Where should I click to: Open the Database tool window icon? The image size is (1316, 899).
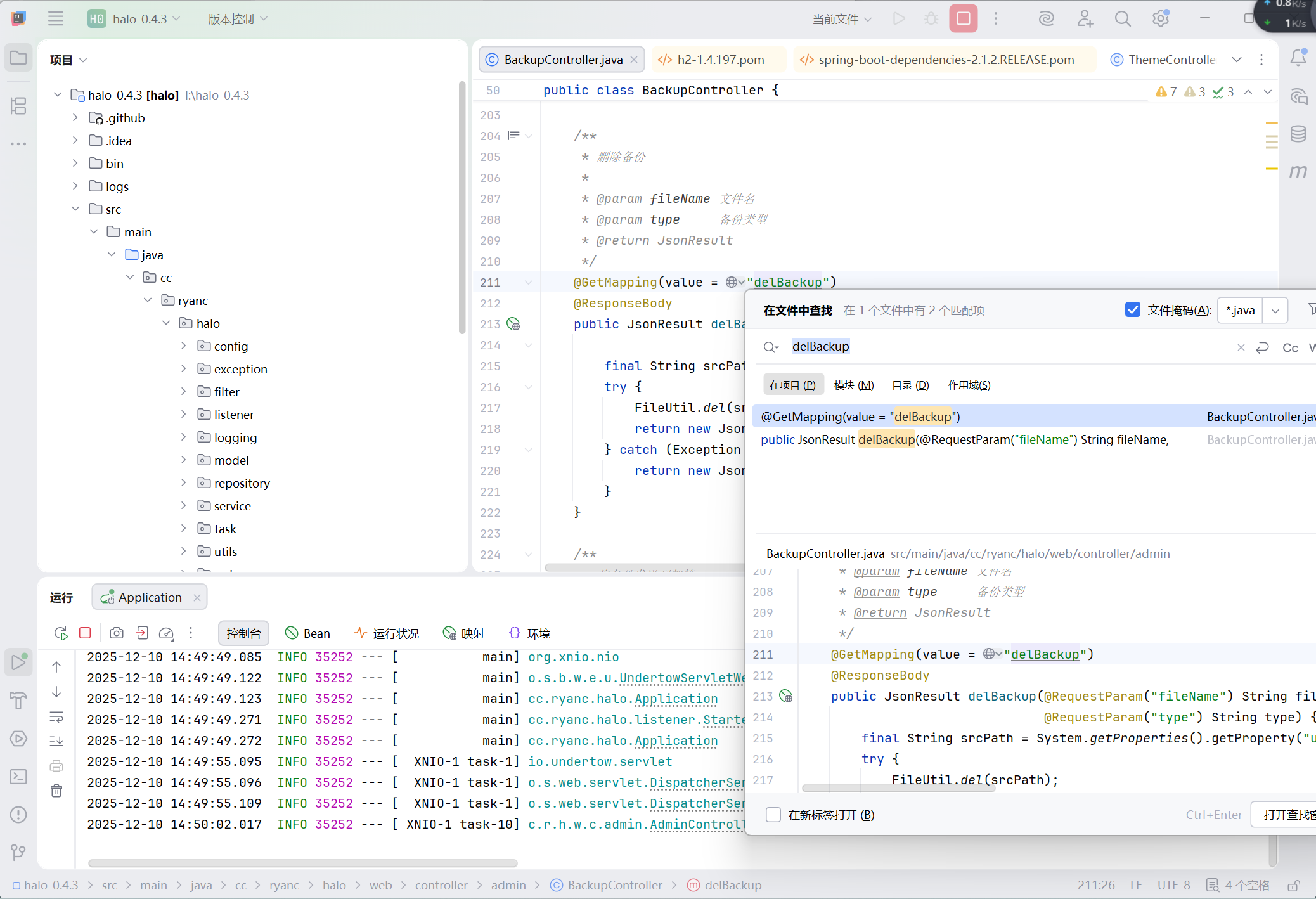[x=1298, y=134]
